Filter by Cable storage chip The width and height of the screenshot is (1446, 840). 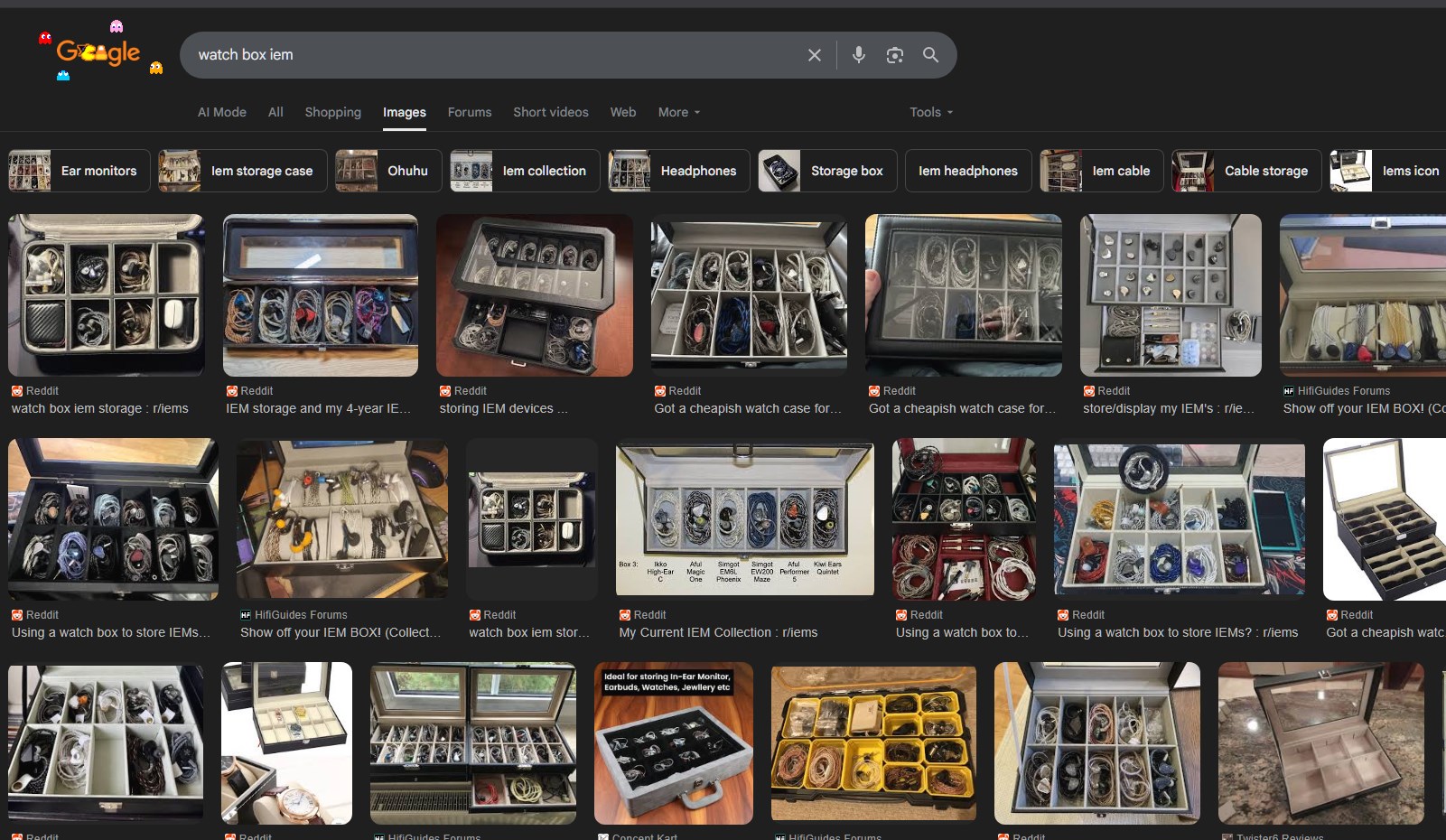[1246, 171]
